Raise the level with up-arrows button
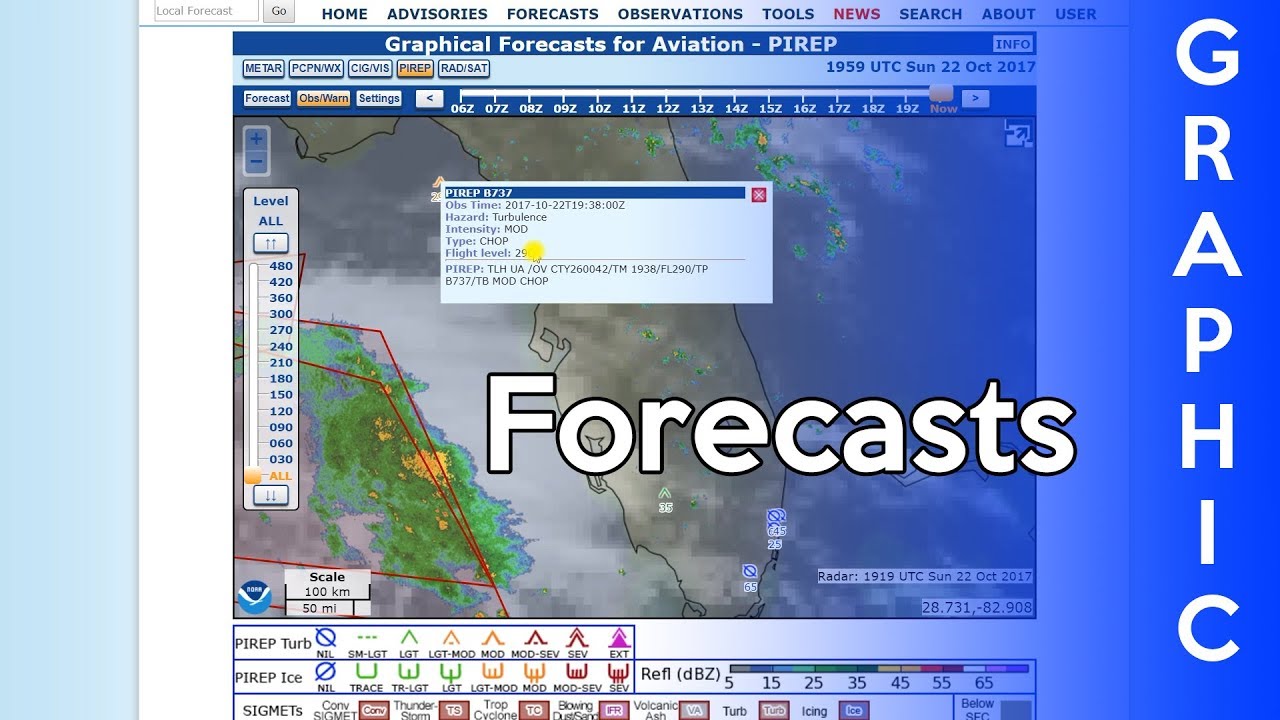 click(271, 243)
